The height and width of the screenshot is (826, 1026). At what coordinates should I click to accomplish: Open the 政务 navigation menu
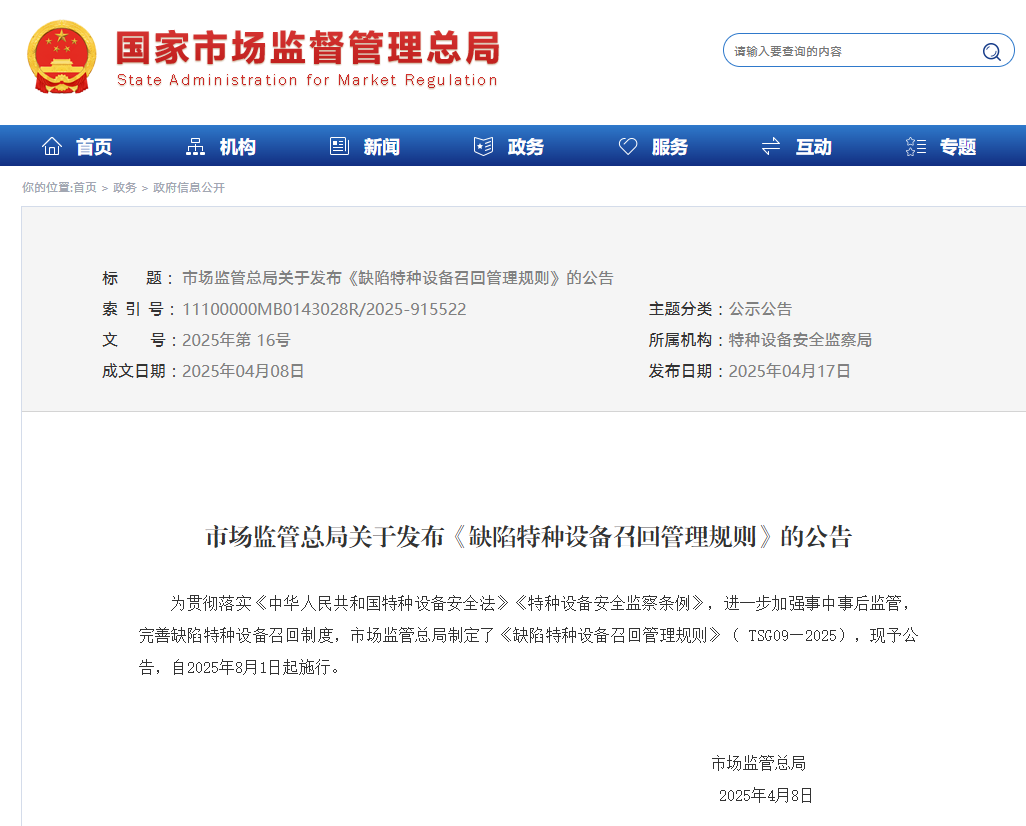(525, 147)
